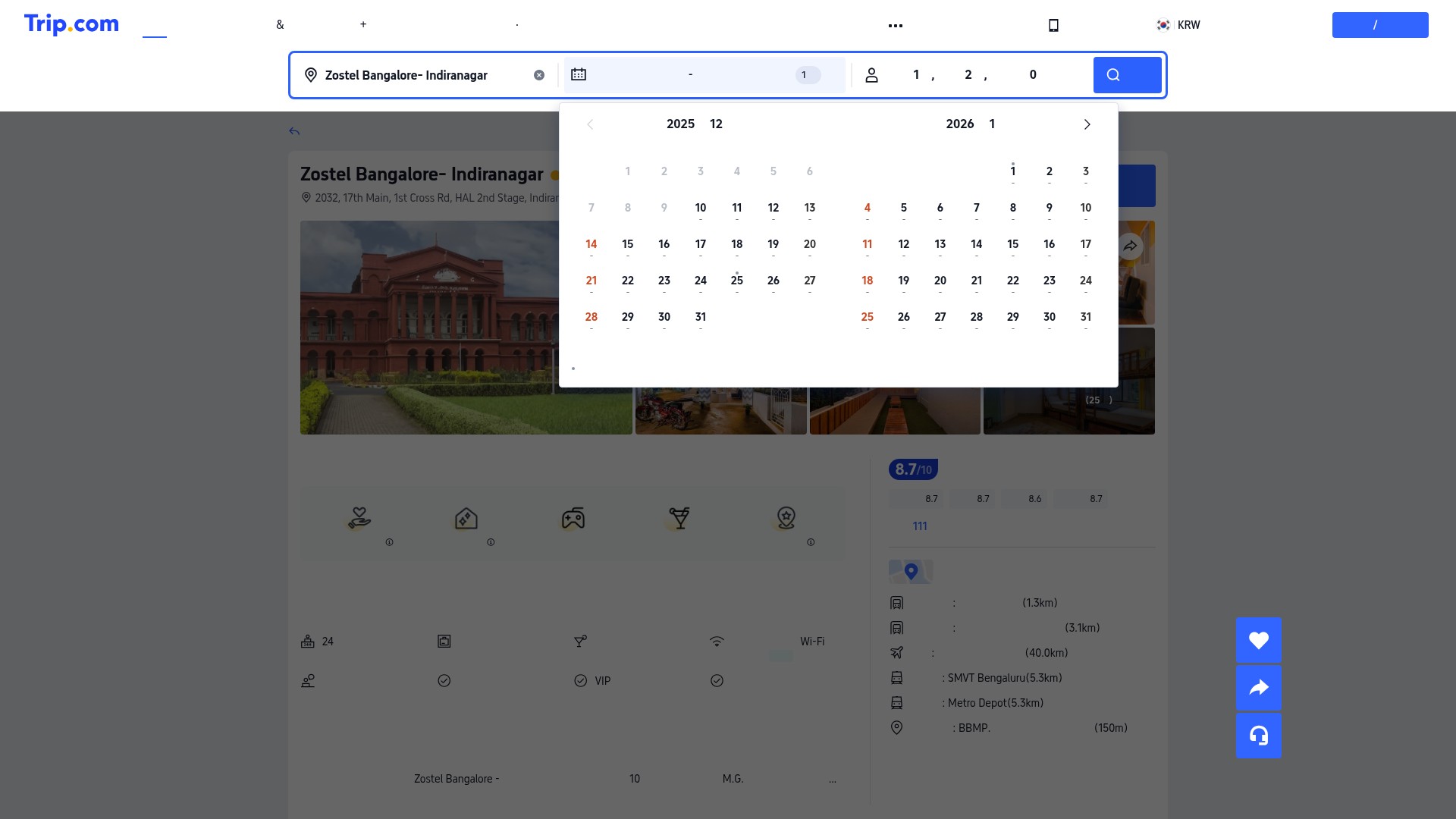Select January 1, 2026
Image resolution: width=1456 pixels, height=819 pixels.
[x=1013, y=171]
